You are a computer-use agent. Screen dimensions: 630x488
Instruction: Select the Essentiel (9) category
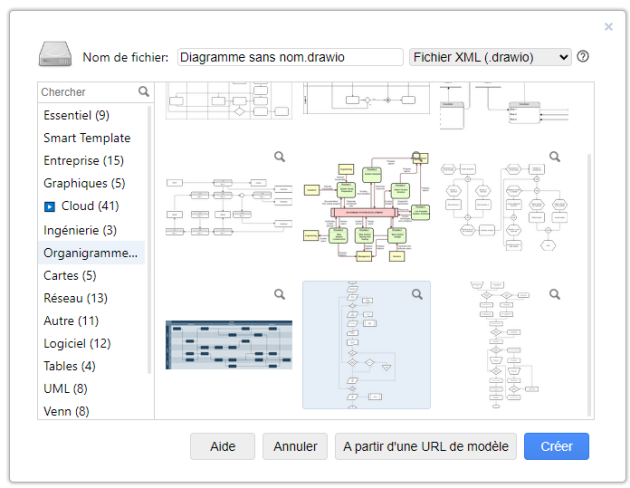pos(76,115)
